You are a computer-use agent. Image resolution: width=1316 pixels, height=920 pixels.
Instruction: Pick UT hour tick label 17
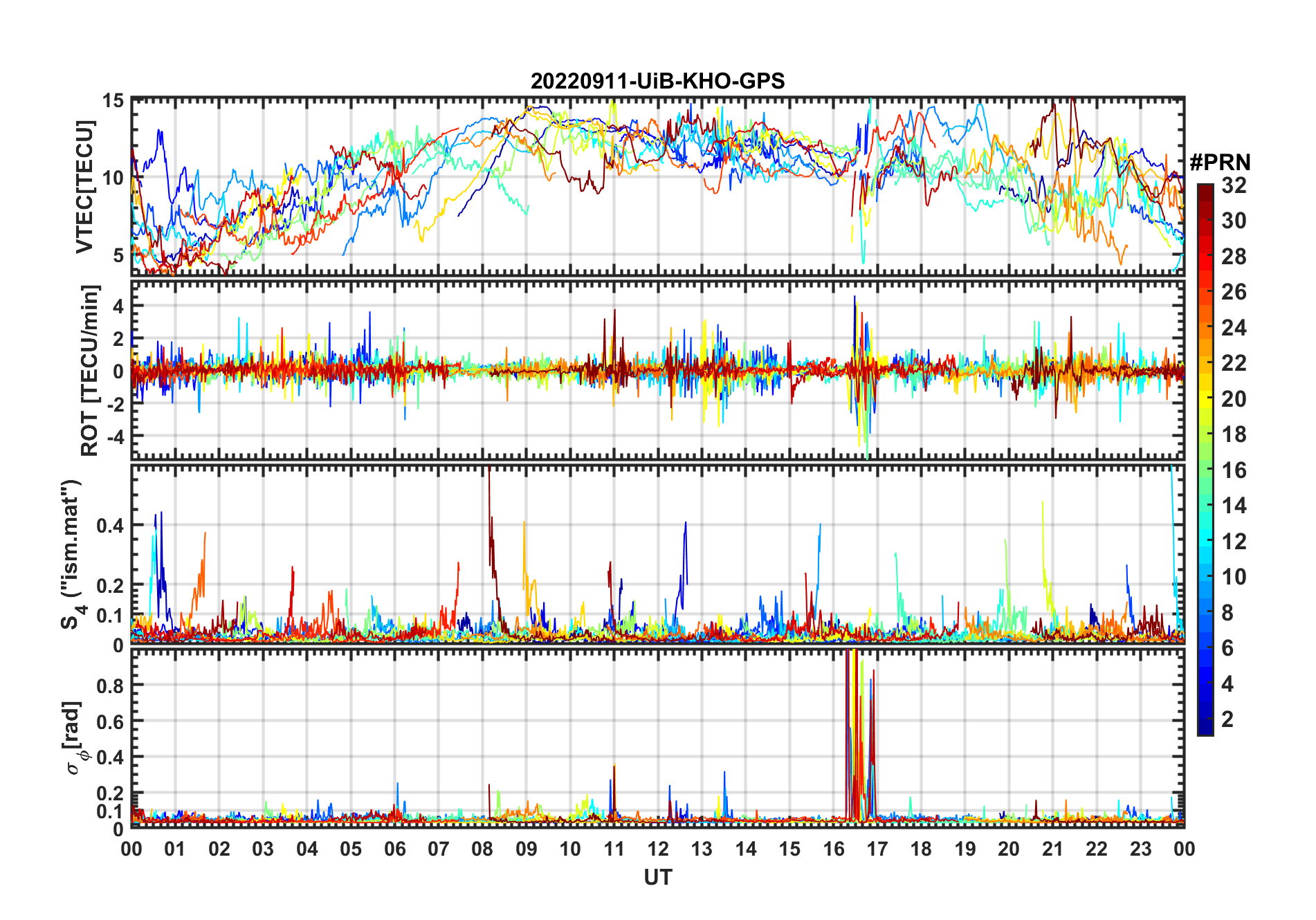(x=877, y=849)
